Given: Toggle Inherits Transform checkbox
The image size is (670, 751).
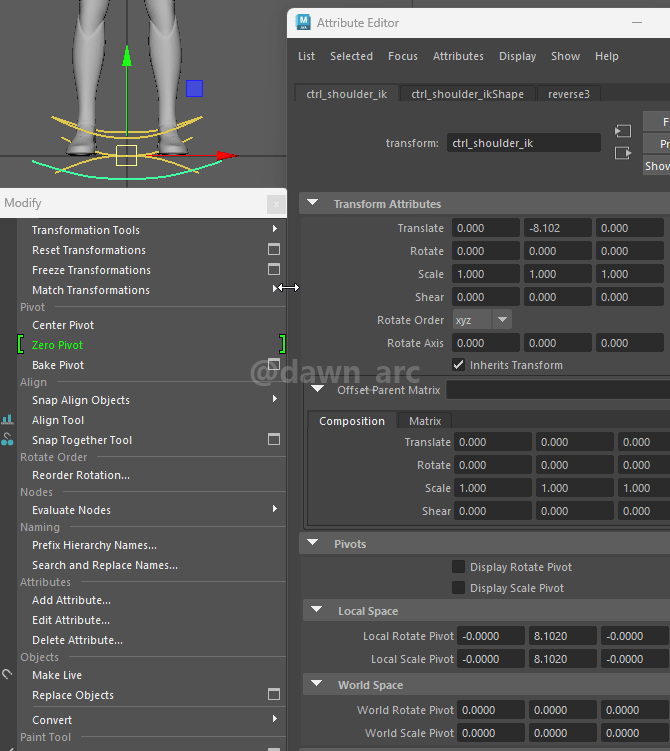Looking at the screenshot, I should coord(458,365).
